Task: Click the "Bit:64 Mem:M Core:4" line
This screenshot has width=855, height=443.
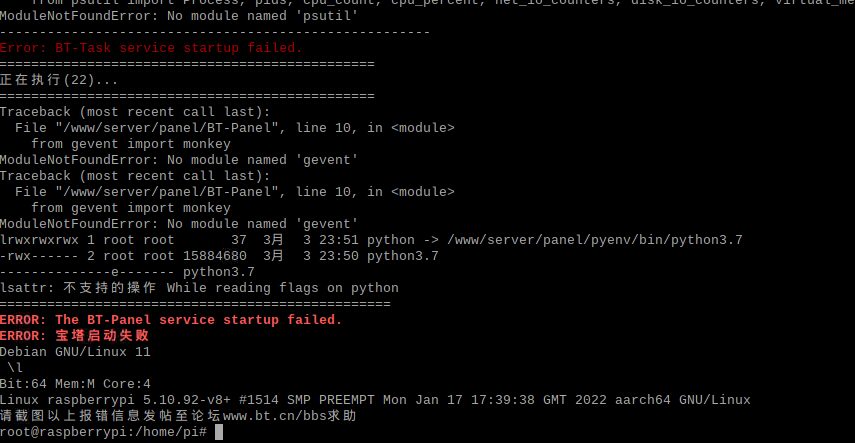Action: pyautogui.click(x=75, y=384)
